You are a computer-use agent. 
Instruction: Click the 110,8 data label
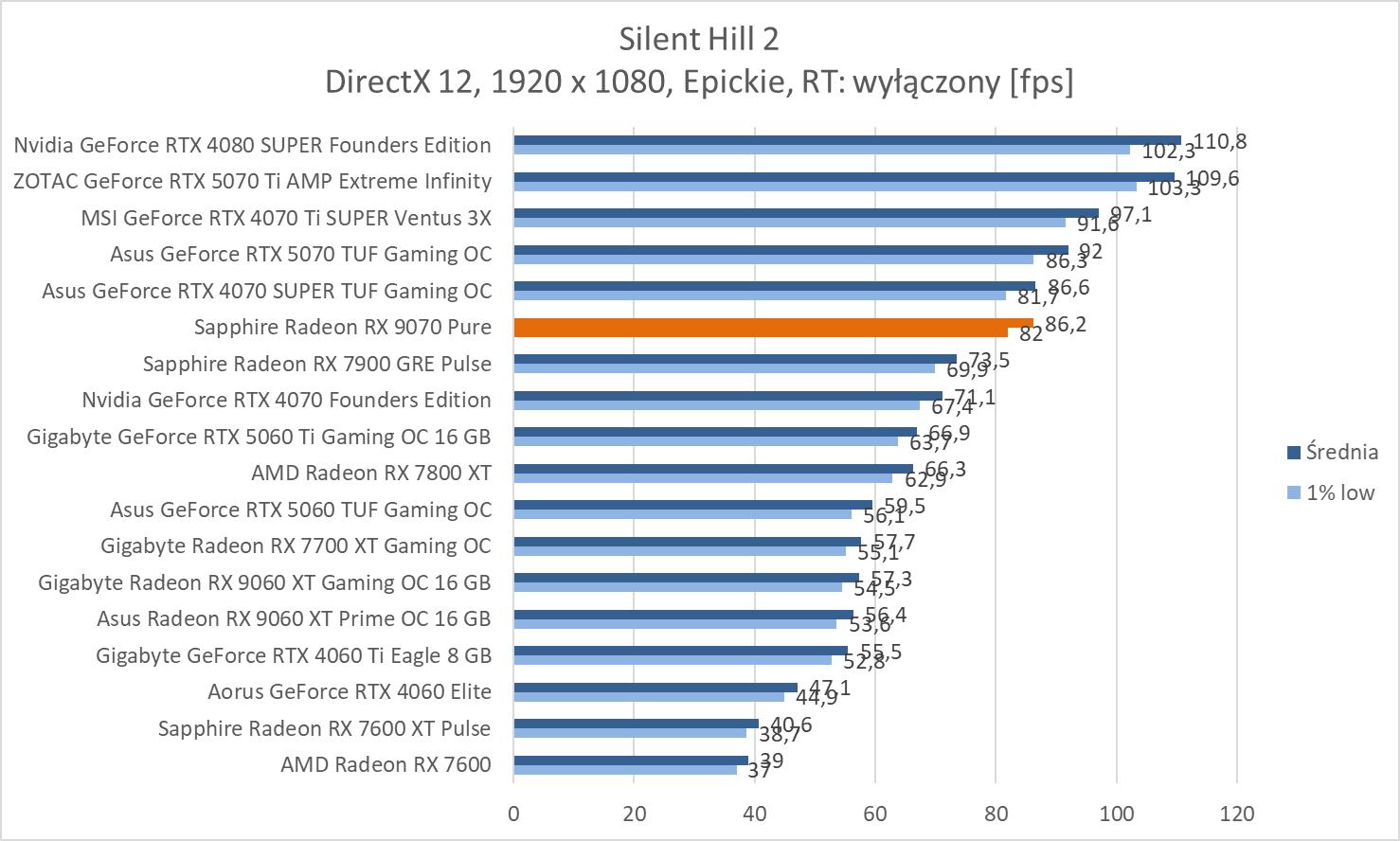click(1219, 142)
